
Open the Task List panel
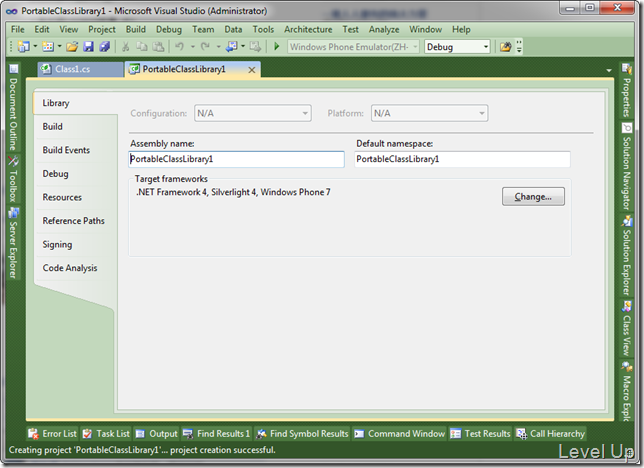pyautogui.click(x=106, y=433)
